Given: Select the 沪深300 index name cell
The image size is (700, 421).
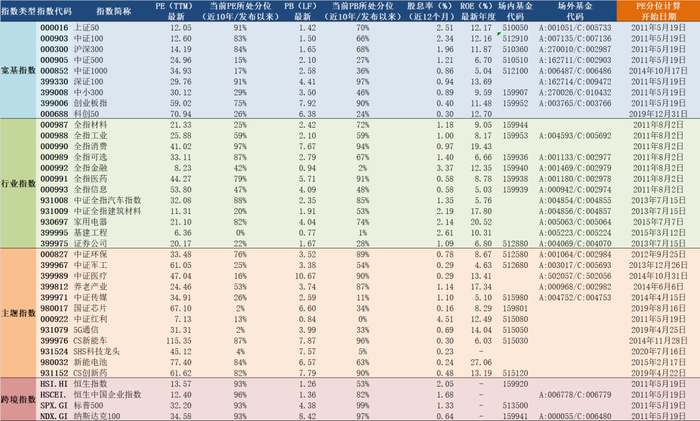Looking at the screenshot, I should [88, 49].
